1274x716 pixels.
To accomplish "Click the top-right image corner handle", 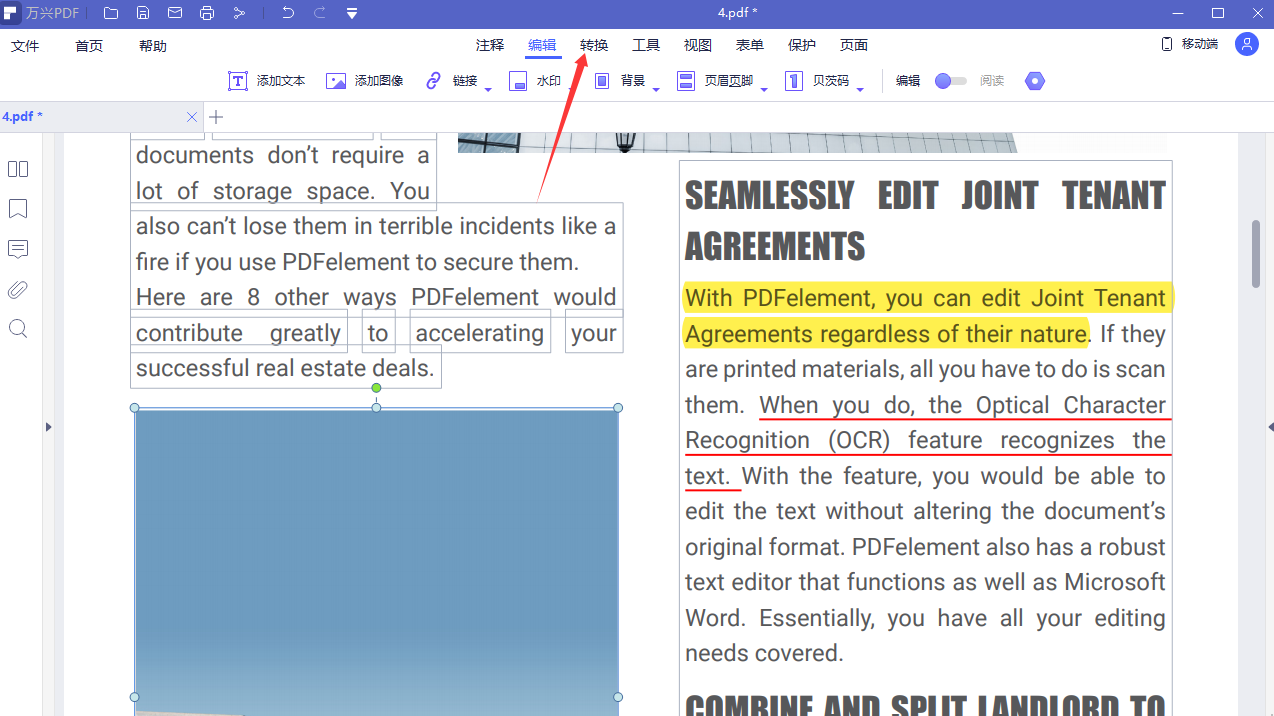I will [x=618, y=408].
